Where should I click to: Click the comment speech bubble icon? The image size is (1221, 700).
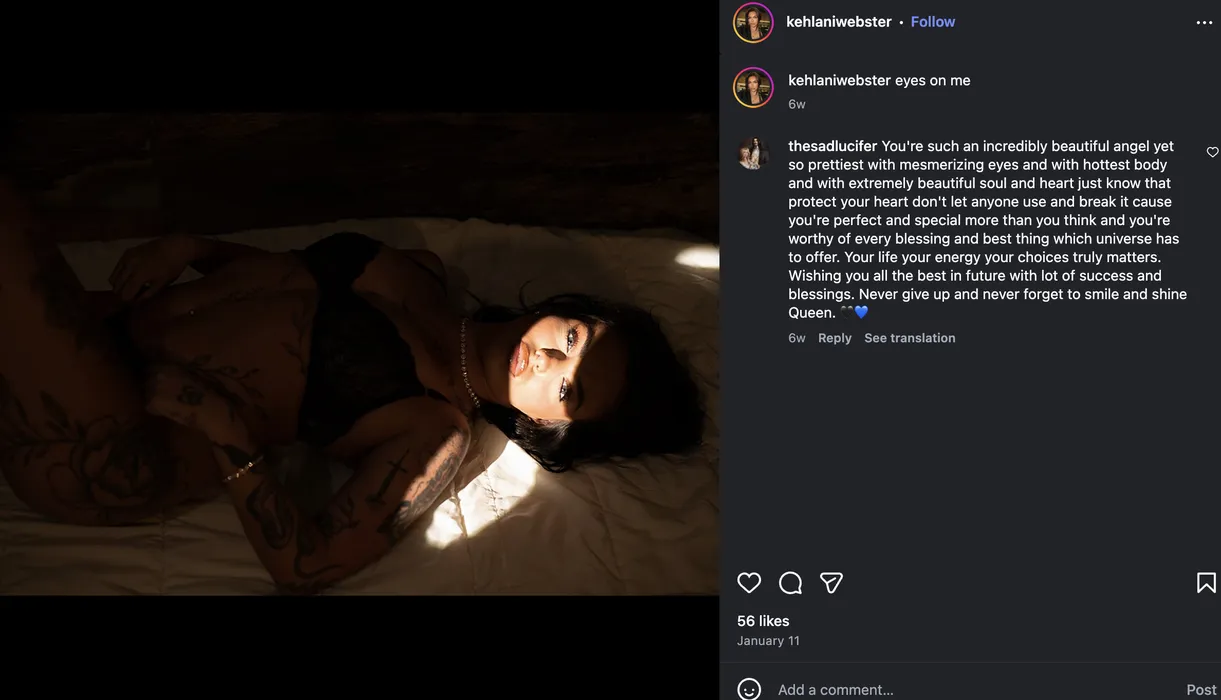[x=790, y=583]
